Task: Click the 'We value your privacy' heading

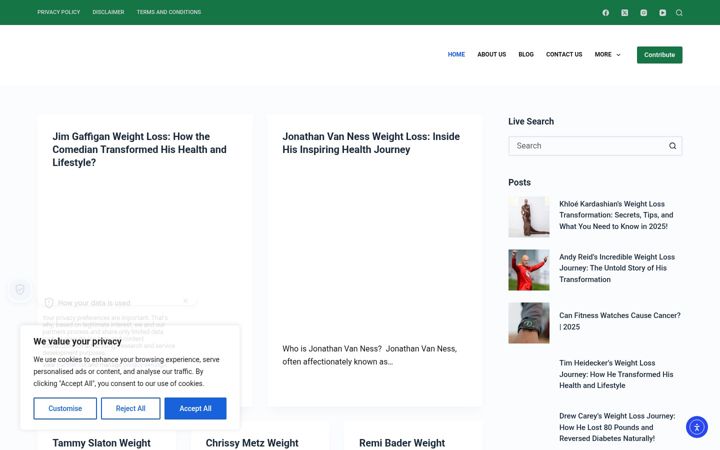Action: [77, 341]
